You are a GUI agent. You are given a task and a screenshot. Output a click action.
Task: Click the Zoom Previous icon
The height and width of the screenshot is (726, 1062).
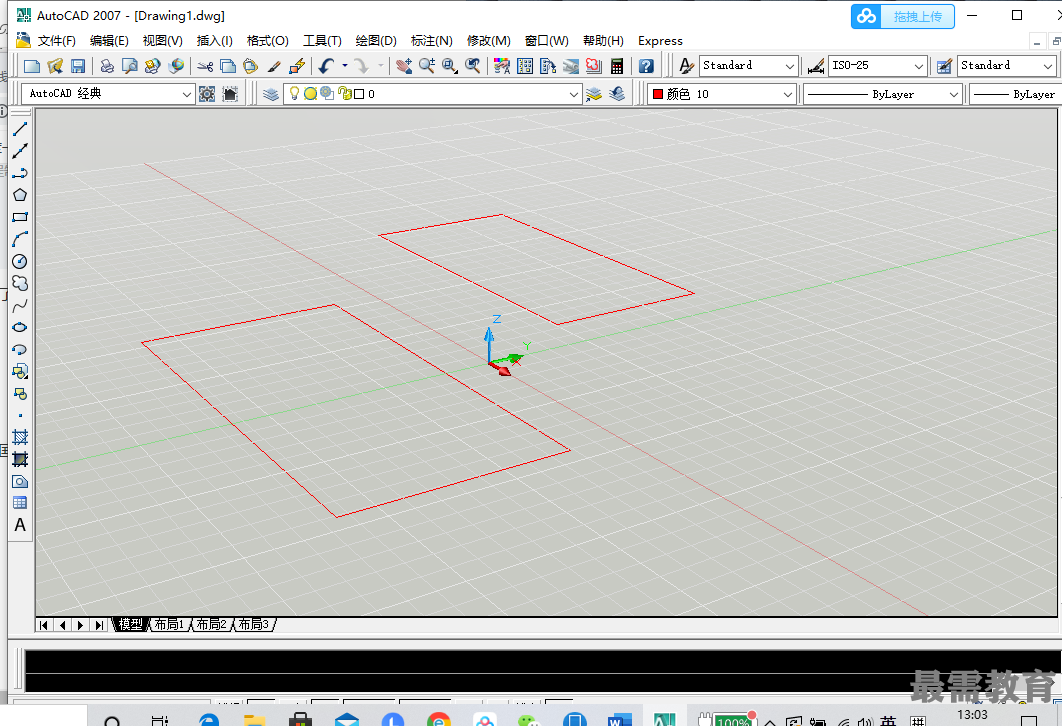click(x=473, y=66)
